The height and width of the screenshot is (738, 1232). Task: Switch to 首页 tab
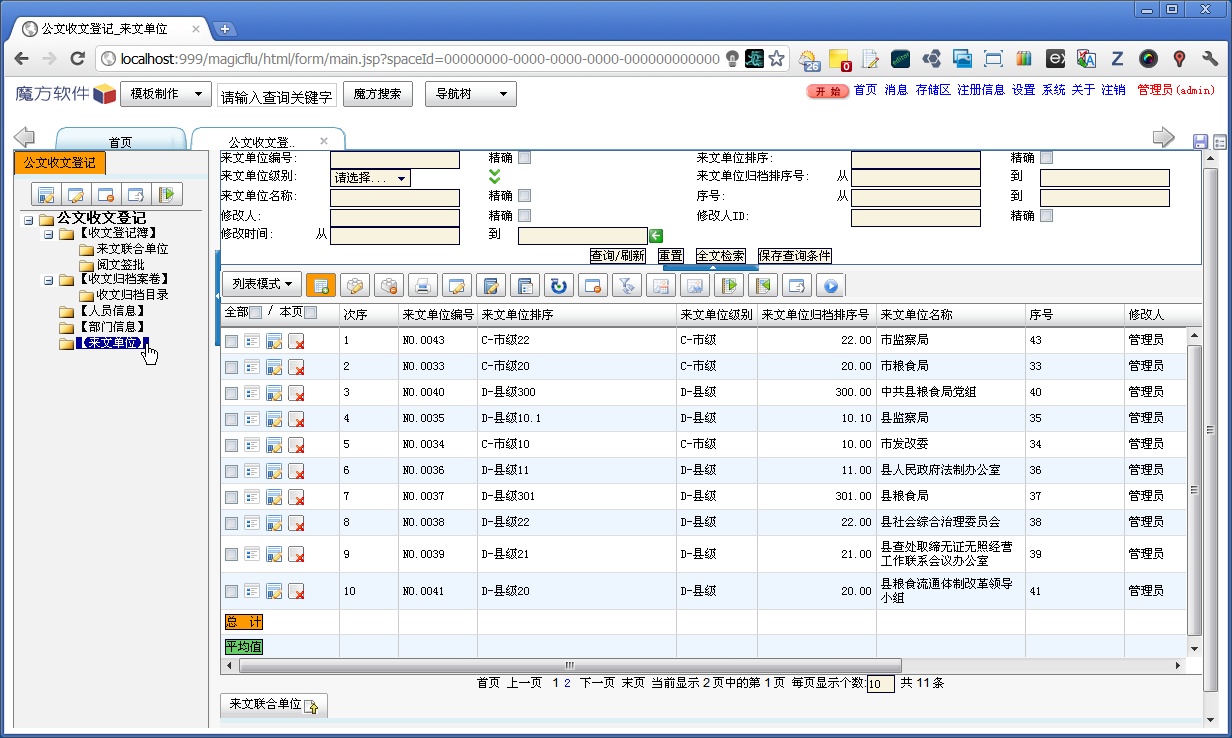tap(120, 142)
